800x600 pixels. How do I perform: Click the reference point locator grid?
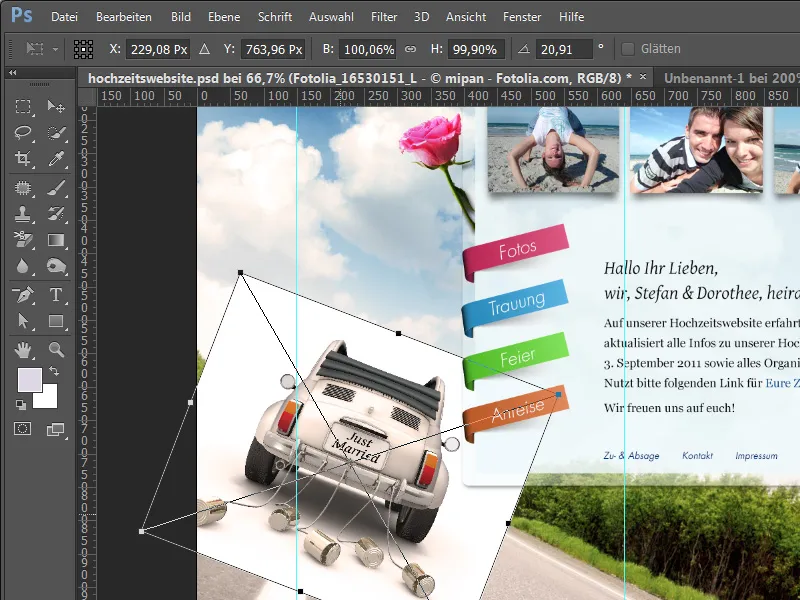pos(83,49)
